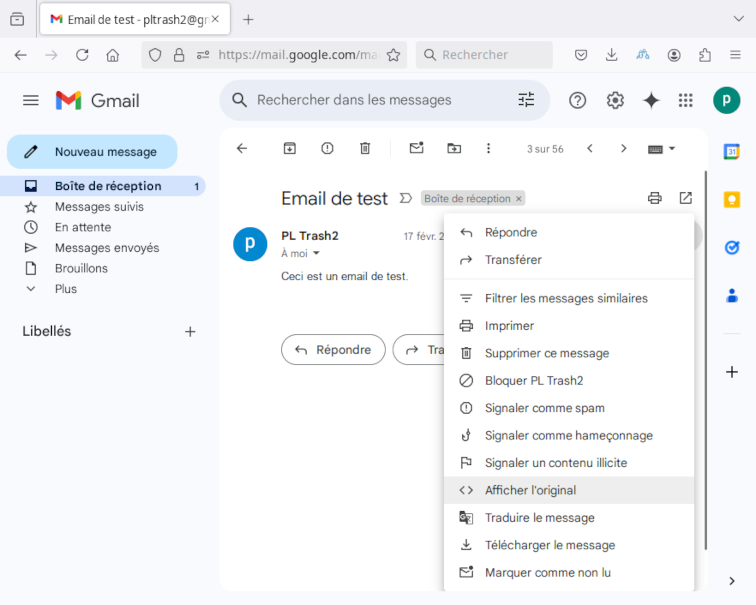Screen dimensions: 756x605
Task: Open Contacts side panel icon
Action: tap(731, 295)
